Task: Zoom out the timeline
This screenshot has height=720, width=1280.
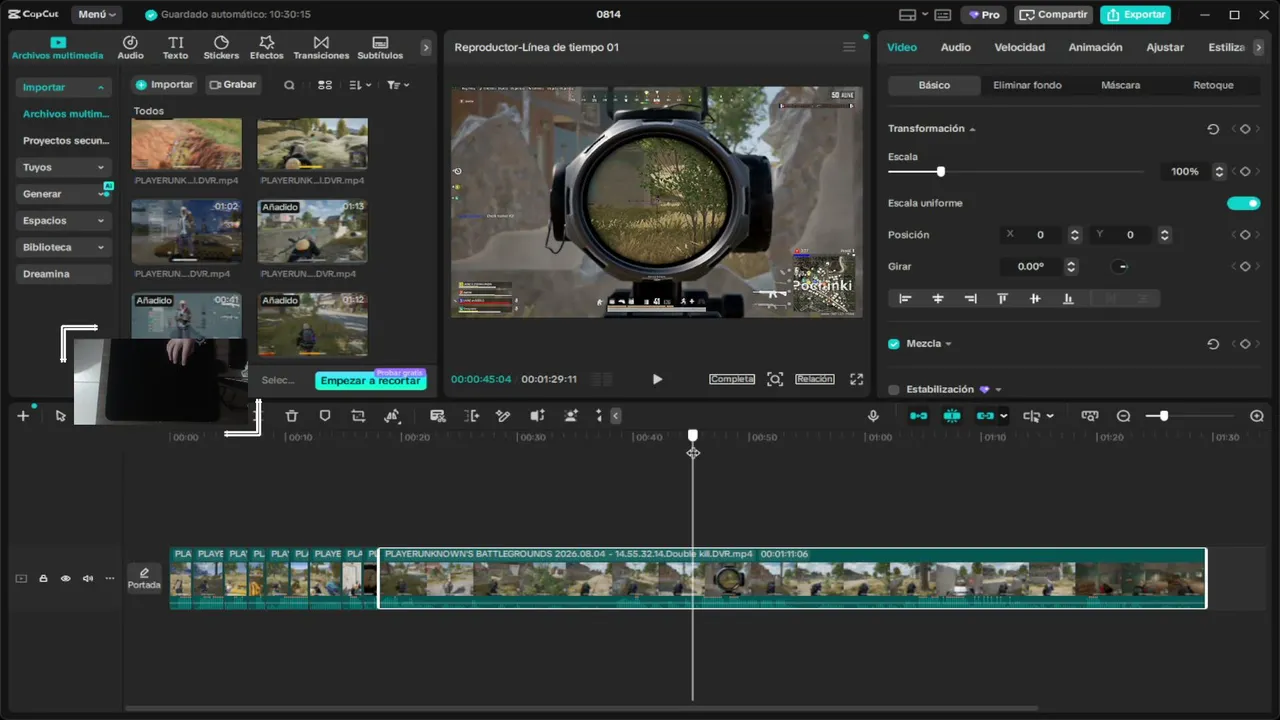Action: tap(1124, 416)
